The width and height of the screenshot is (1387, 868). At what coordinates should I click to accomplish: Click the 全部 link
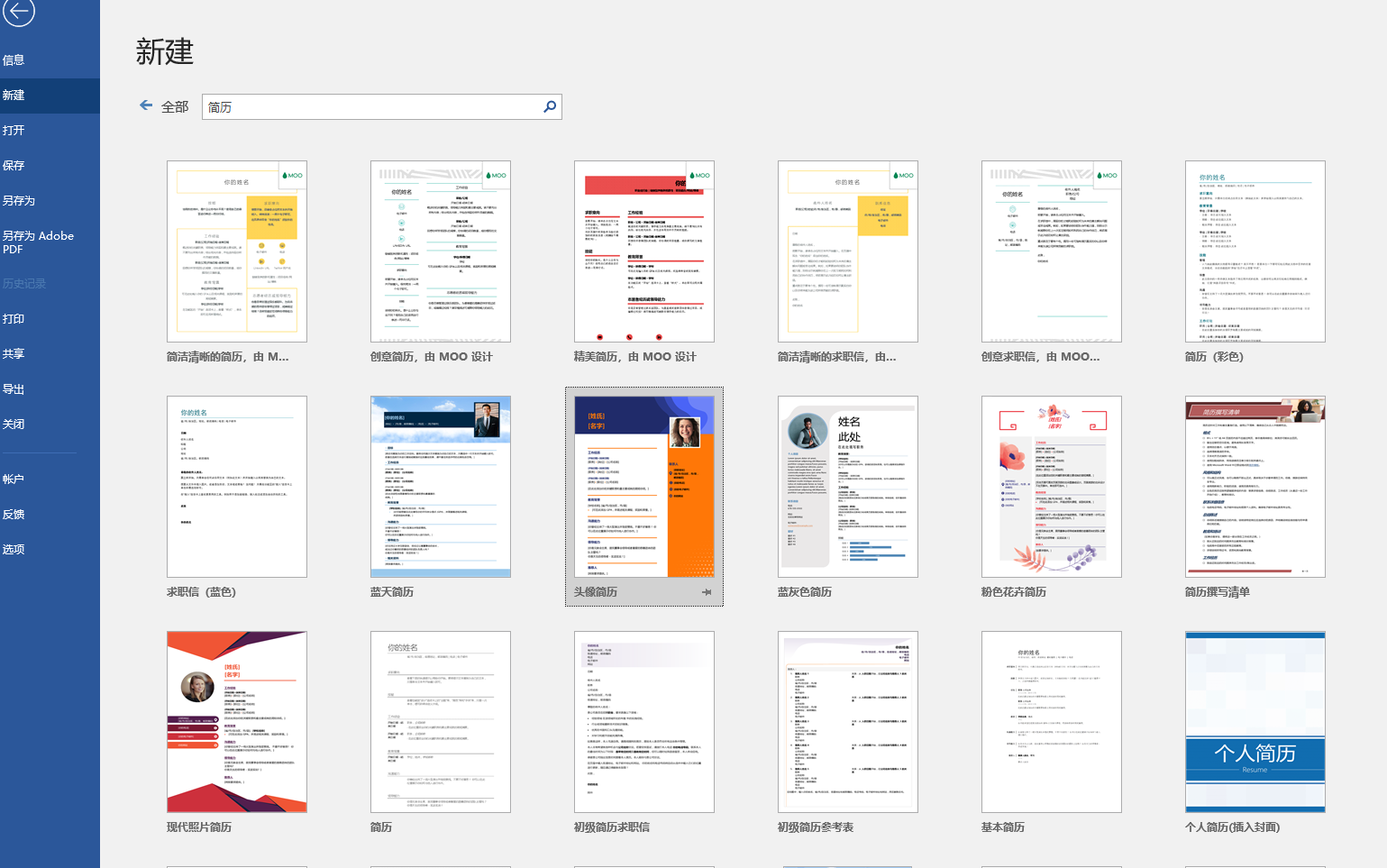point(175,106)
